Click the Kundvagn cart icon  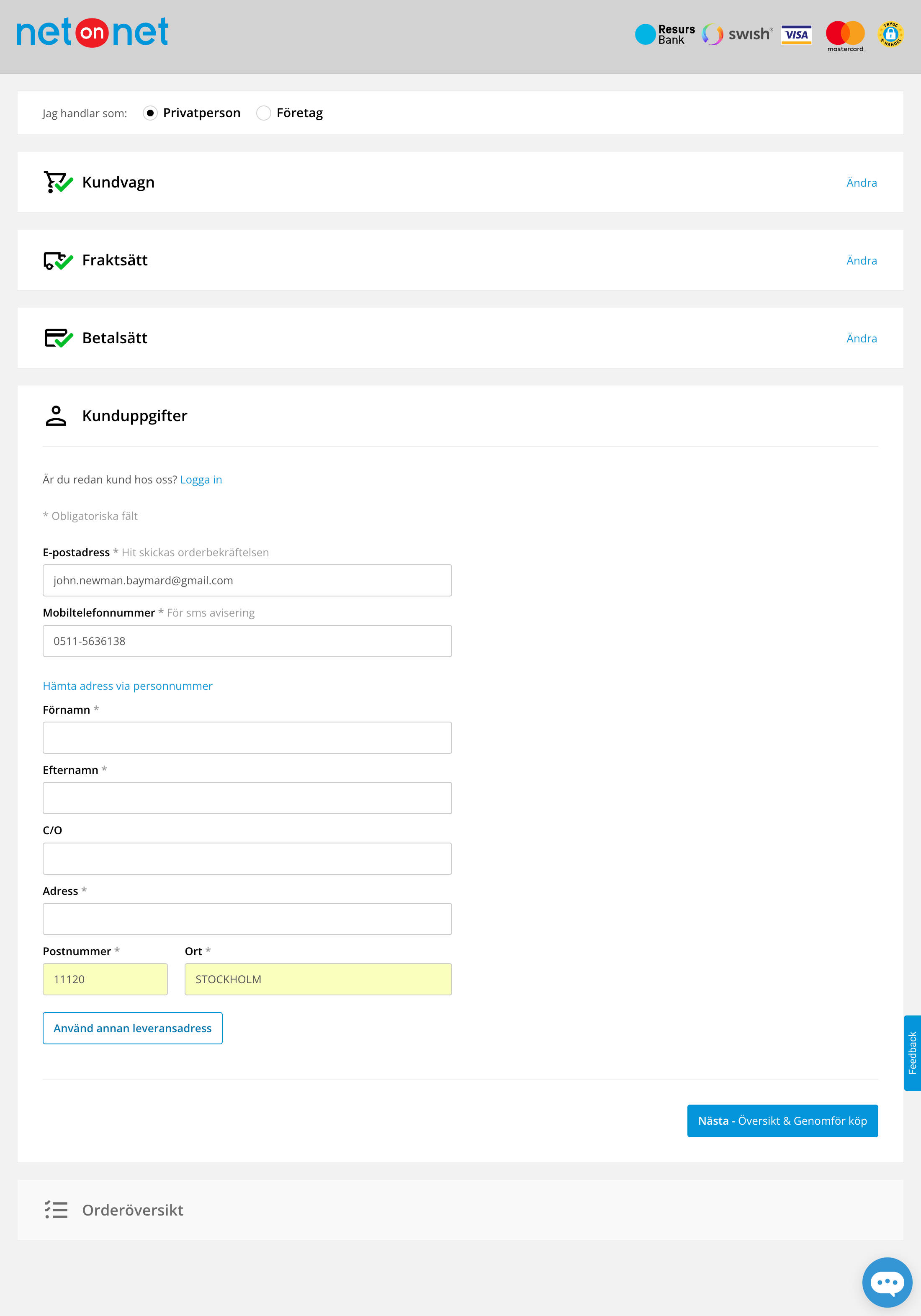point(58,182)
